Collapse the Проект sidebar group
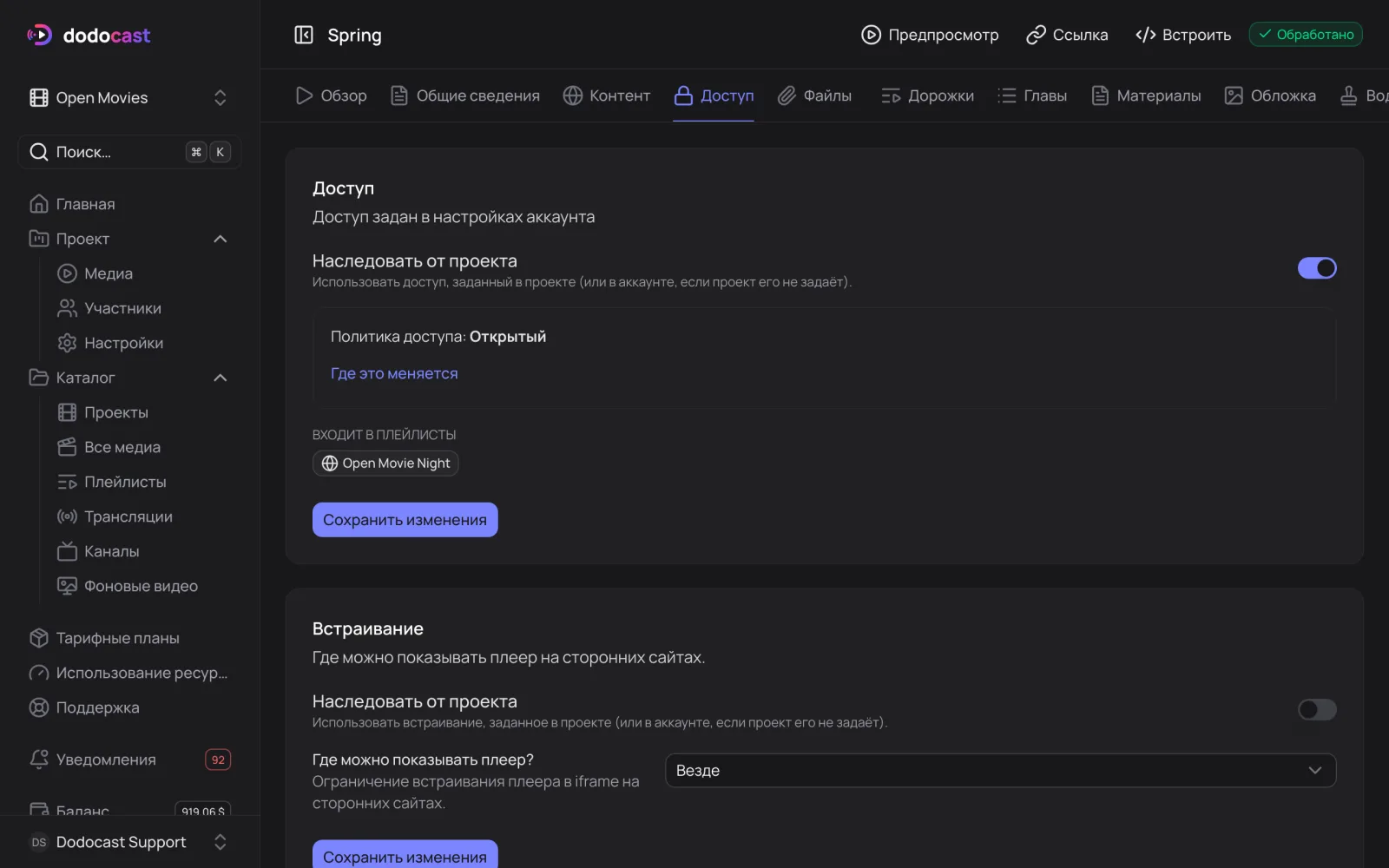1389x868 pixels. (x=221, y=239)
